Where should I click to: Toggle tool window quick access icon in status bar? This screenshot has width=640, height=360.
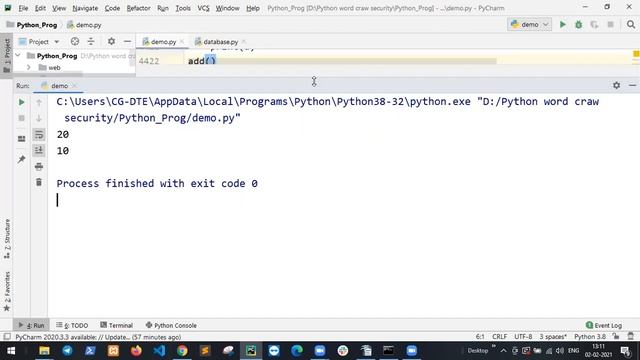tap(7, 337)
